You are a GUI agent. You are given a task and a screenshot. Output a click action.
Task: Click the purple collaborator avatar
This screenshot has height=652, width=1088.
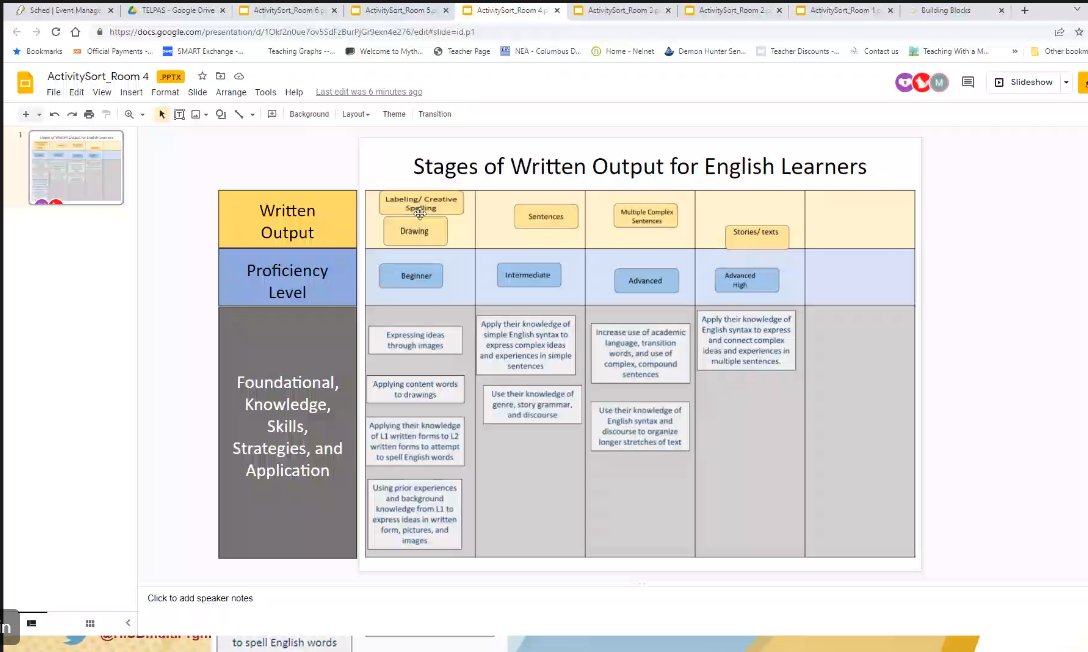pos(904,83)
